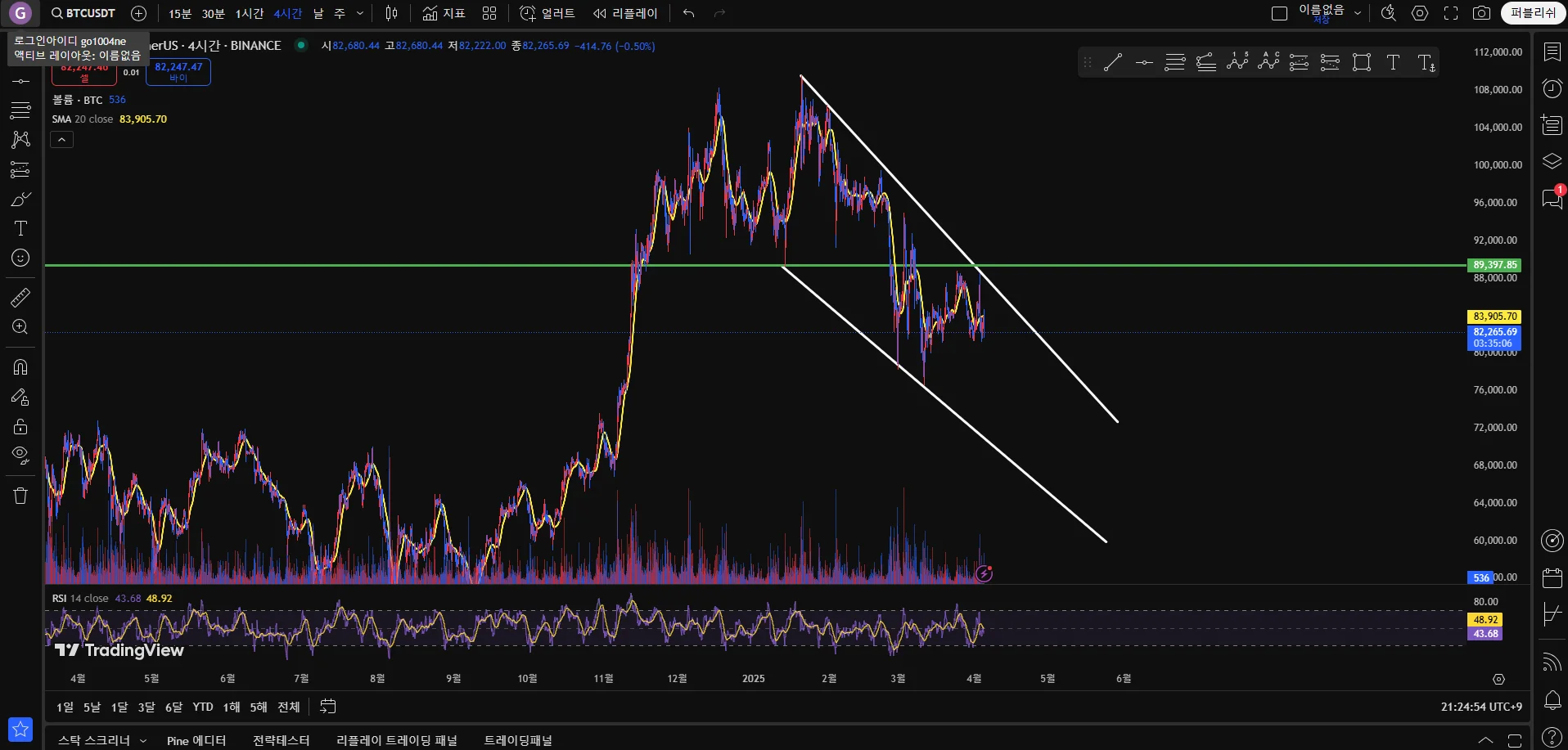Take a chart snapshot with camera icon
The width and height of the screenshot is (1568, 750).
point(1481,13)
